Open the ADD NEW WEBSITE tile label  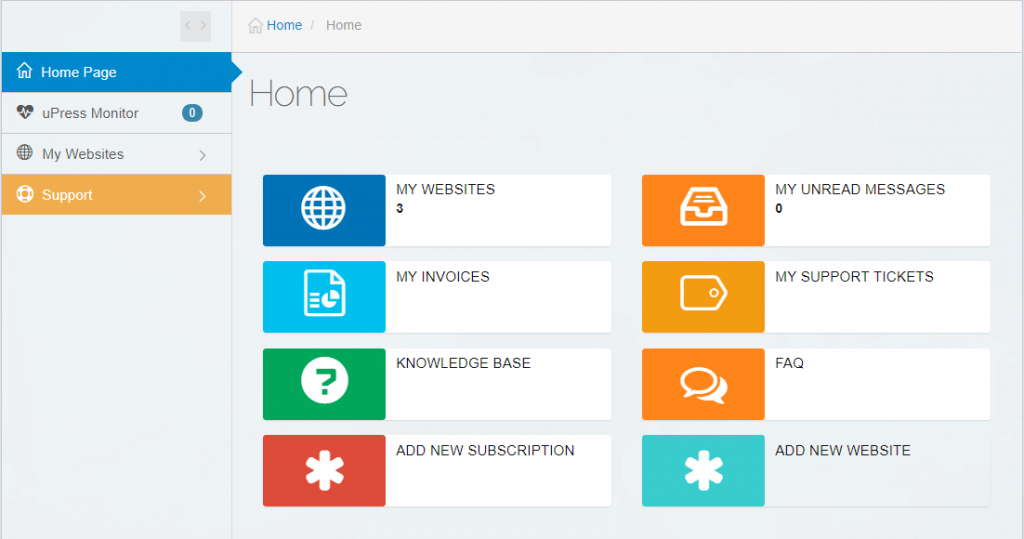(842, 451)
